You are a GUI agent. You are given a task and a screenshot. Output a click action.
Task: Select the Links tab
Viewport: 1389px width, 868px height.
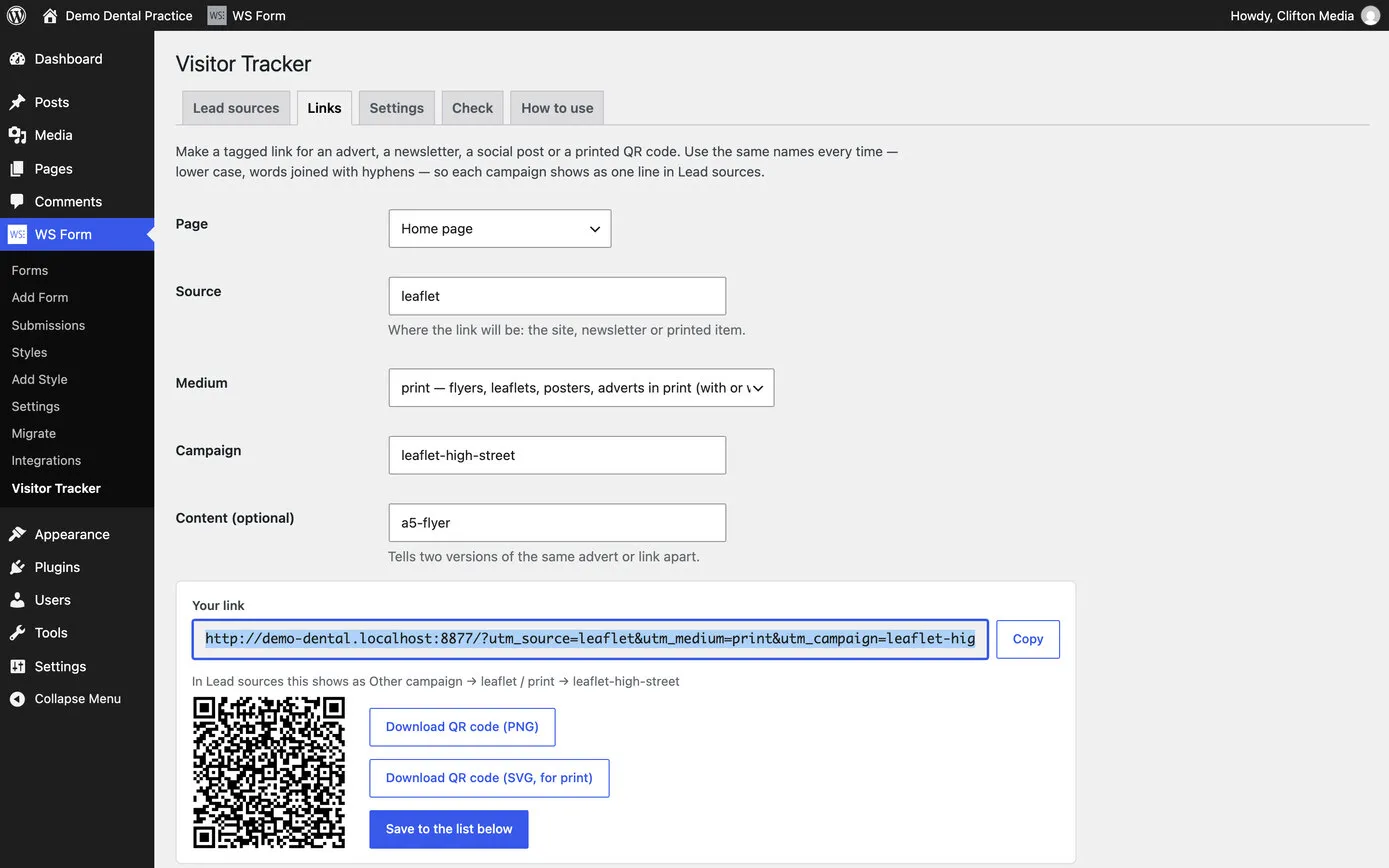pos(324,108)
